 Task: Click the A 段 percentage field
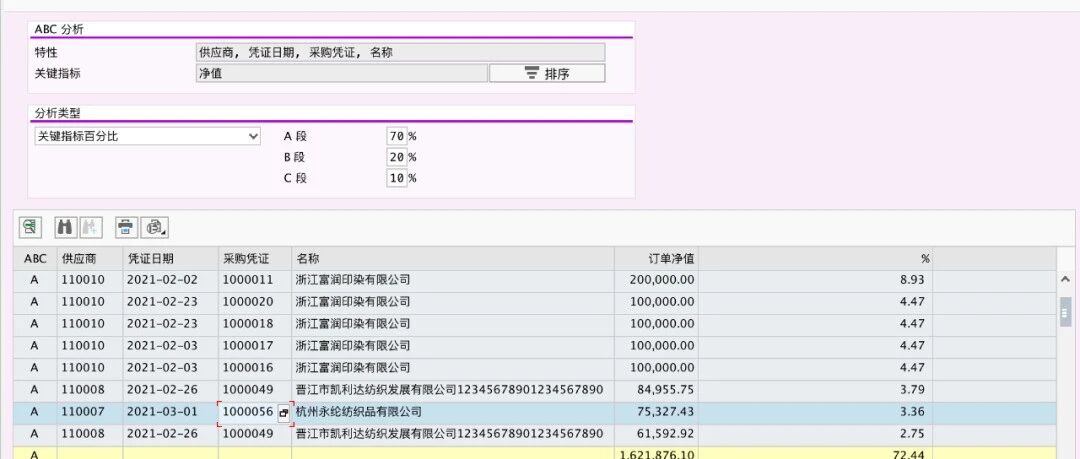[397, 136]
